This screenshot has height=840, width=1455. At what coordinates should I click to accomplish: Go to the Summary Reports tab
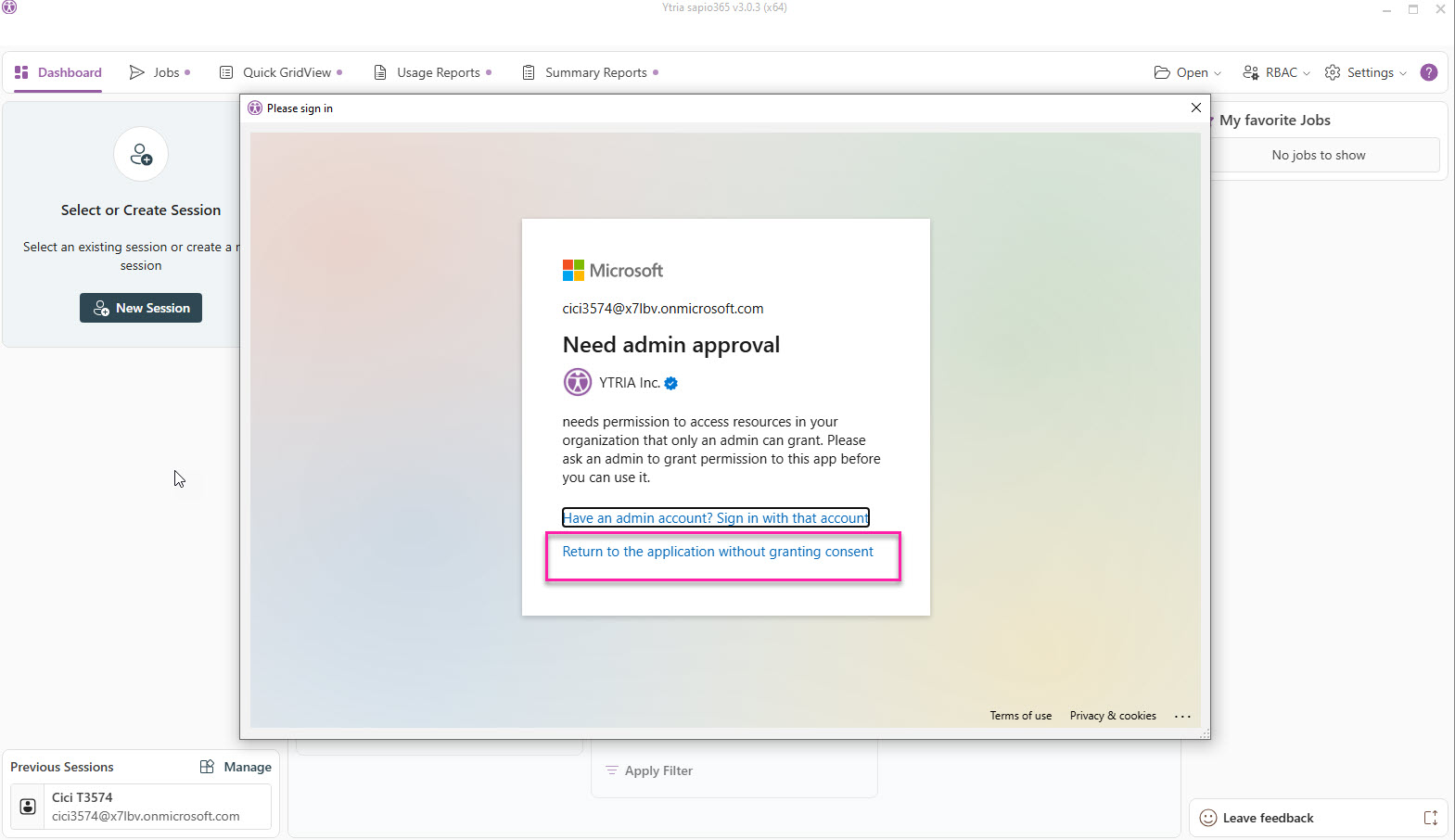click(x=589, y=72)
